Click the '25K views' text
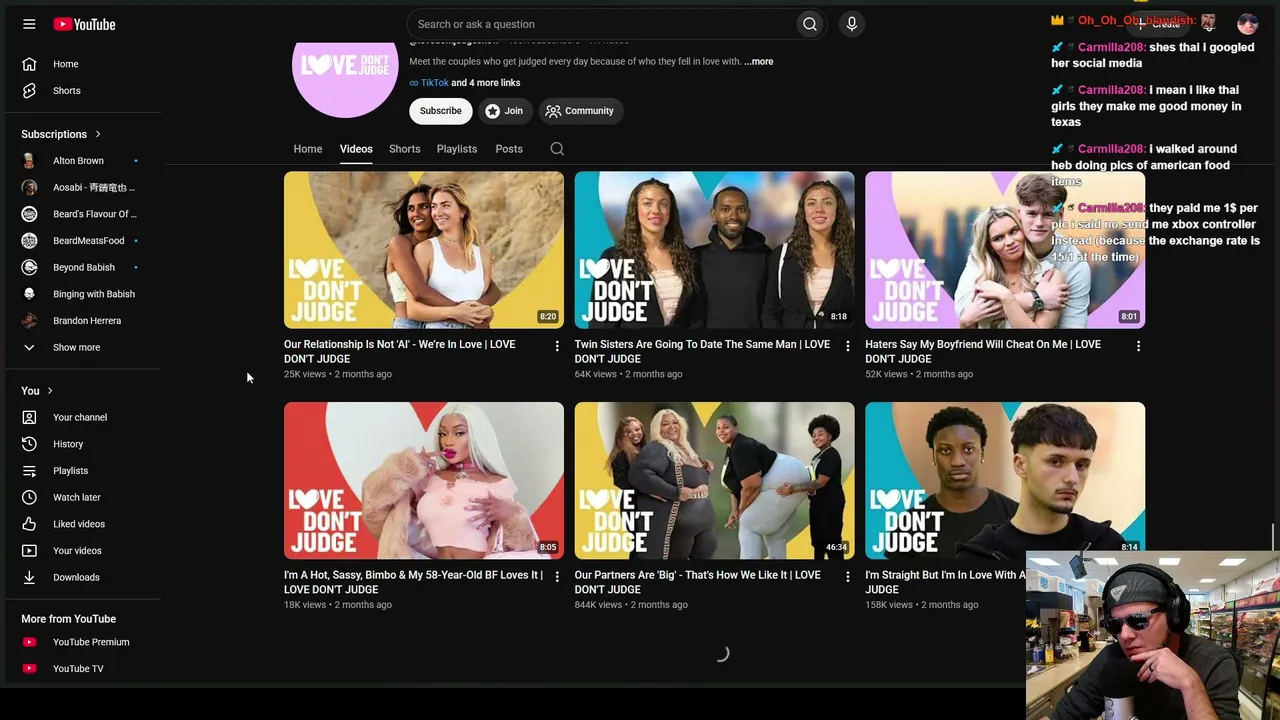 click(x=305, y=374)
